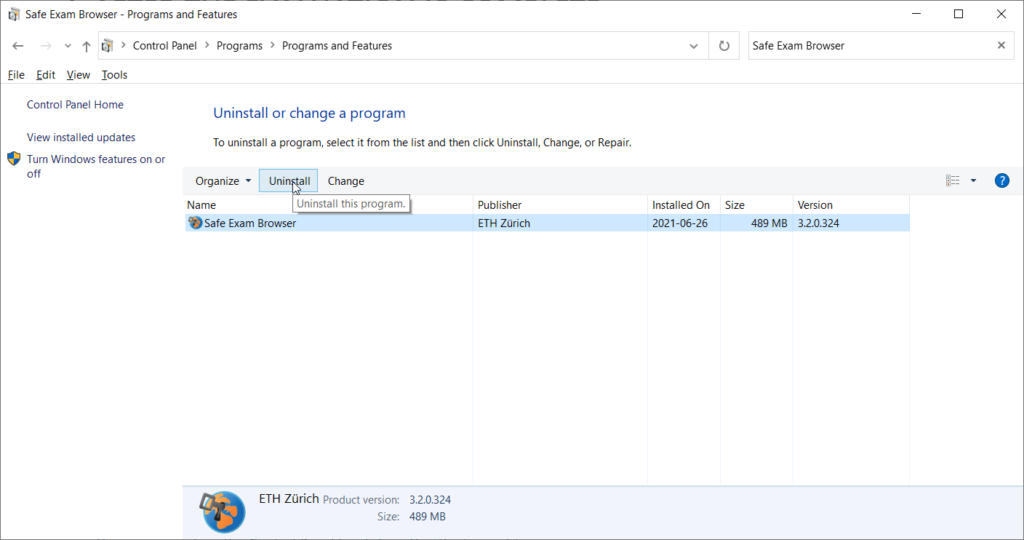Click the up one level arrow
The image size is (1024, 540).
87,46
